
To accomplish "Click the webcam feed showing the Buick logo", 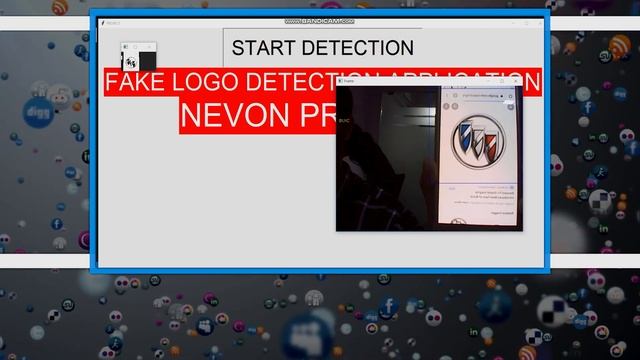I will coord(429,158).
